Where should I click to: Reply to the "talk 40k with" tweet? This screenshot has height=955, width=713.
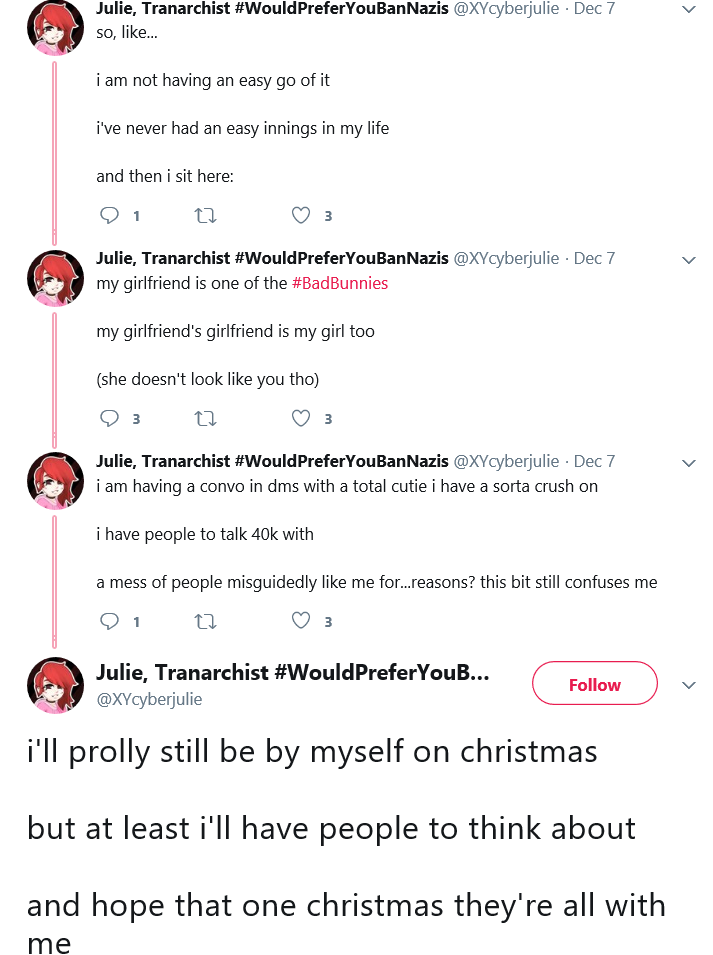(110, 621)
